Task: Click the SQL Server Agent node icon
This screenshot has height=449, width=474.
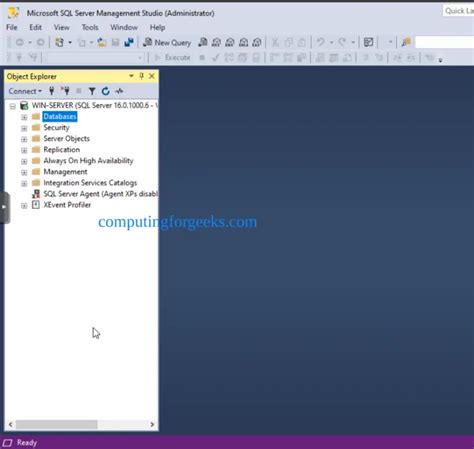Action: (x=36, y=194)
